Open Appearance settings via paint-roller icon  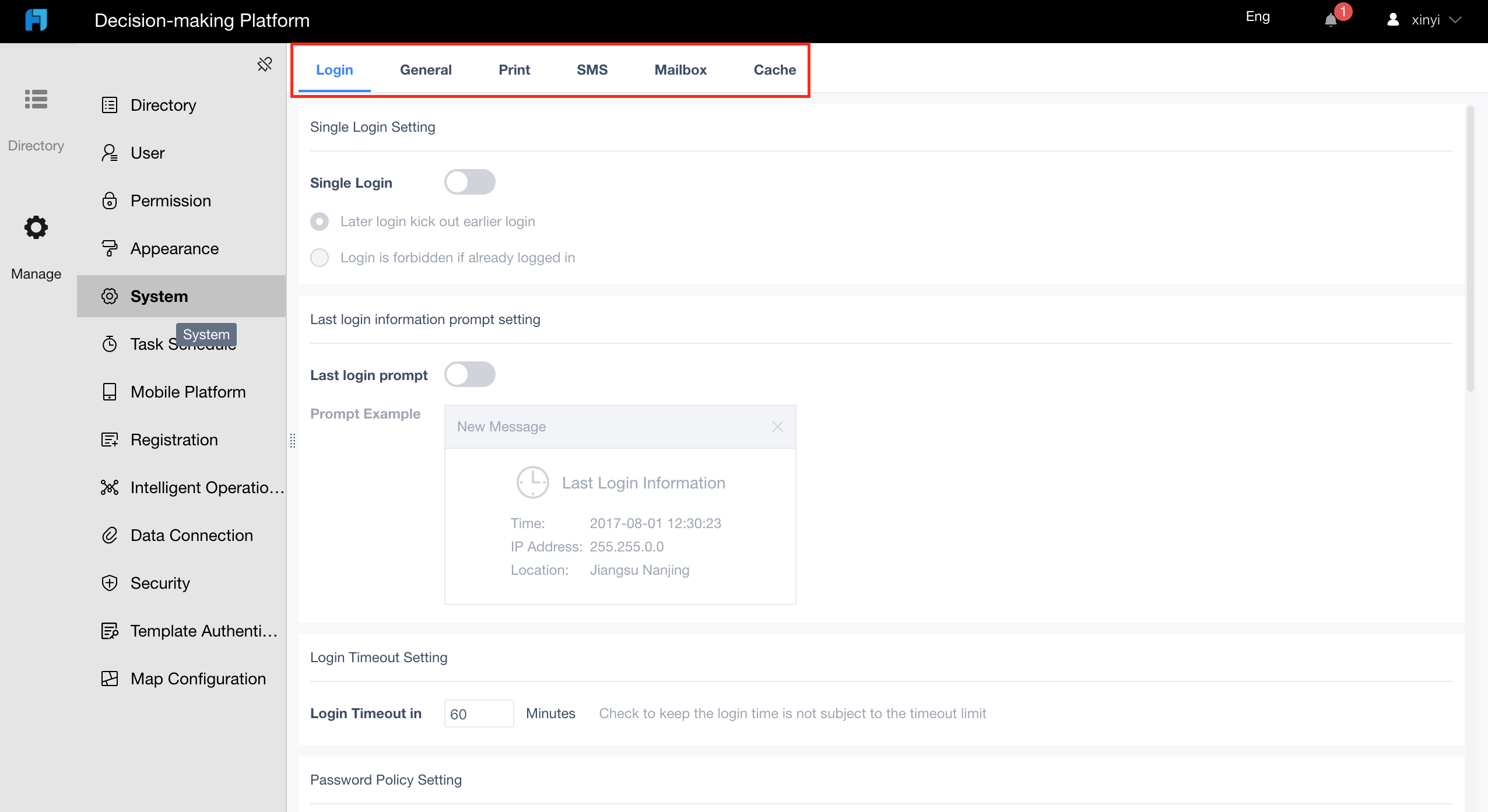110,248
